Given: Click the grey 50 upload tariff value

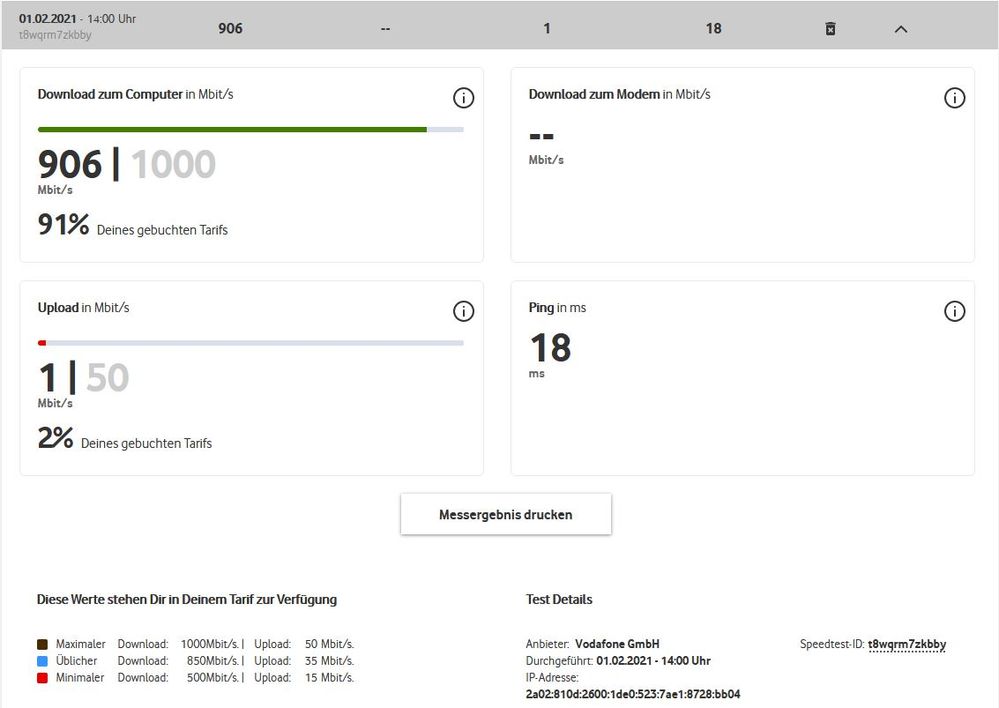Looking at the screenshot, I should point(108,377).
